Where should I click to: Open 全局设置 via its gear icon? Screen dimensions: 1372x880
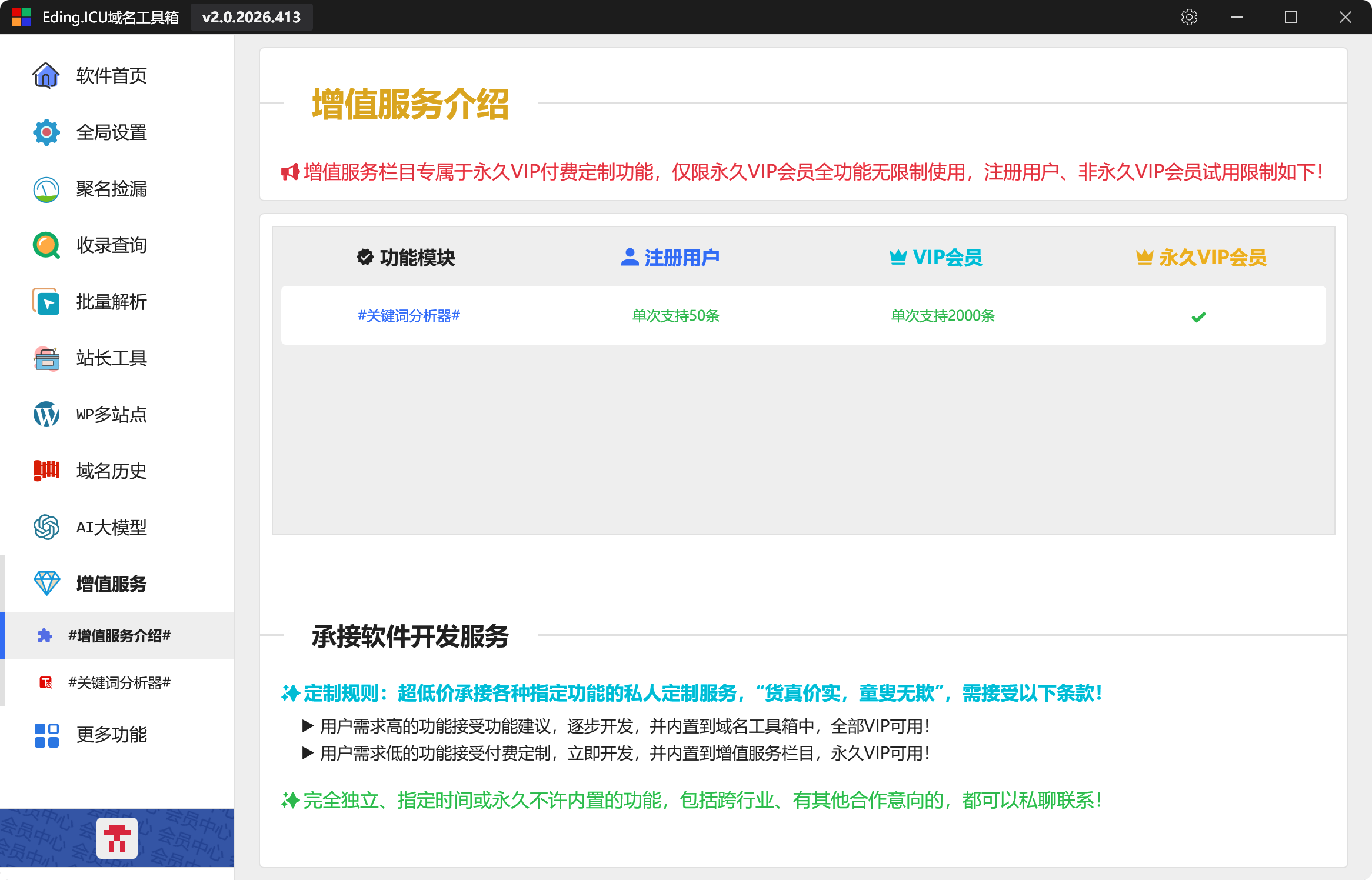[46, 132]
